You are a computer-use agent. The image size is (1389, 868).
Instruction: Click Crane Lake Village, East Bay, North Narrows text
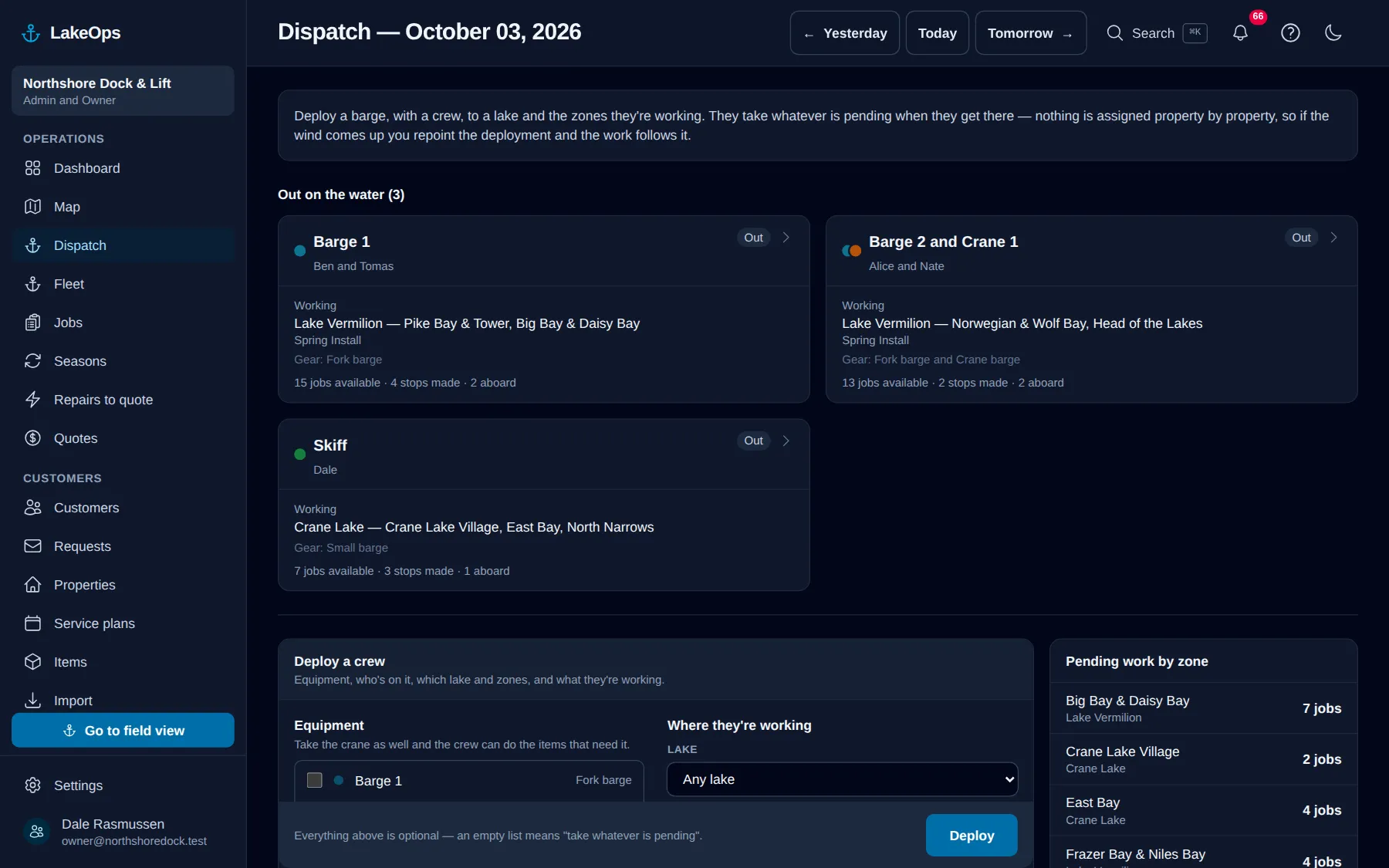pyautogui.click(x=474, y=527)
